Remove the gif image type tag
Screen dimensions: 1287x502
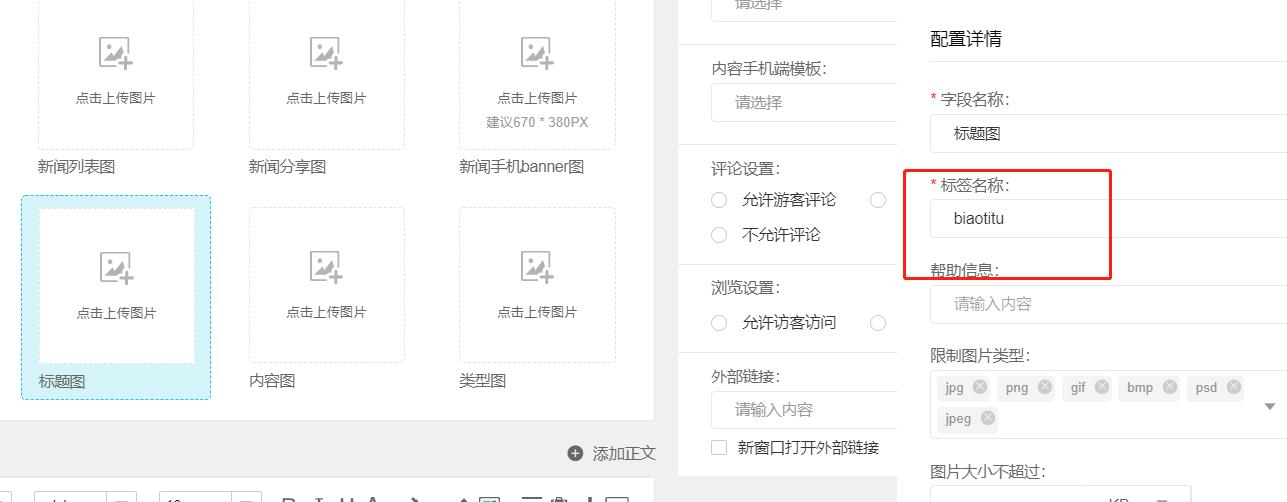click(x=1102, y=387)
